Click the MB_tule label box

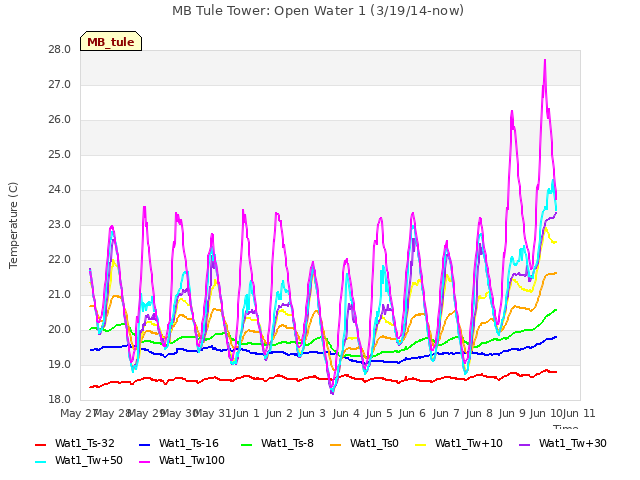(x=111, y=41)
